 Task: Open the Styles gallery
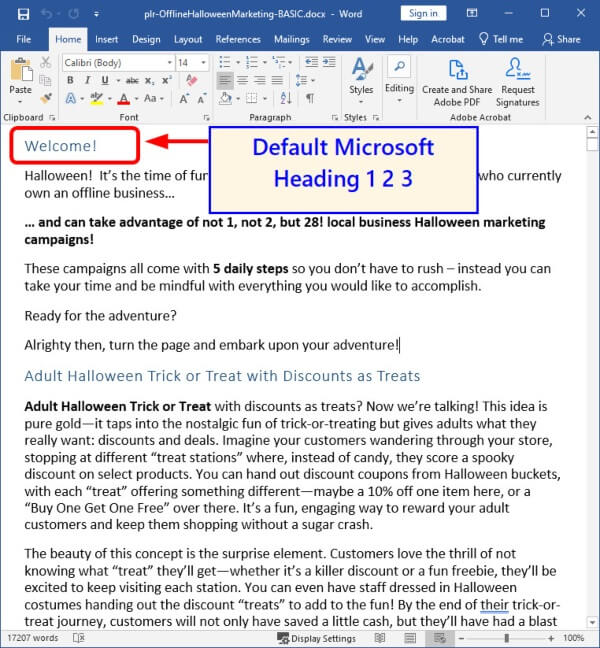click(x=362, y=80)
